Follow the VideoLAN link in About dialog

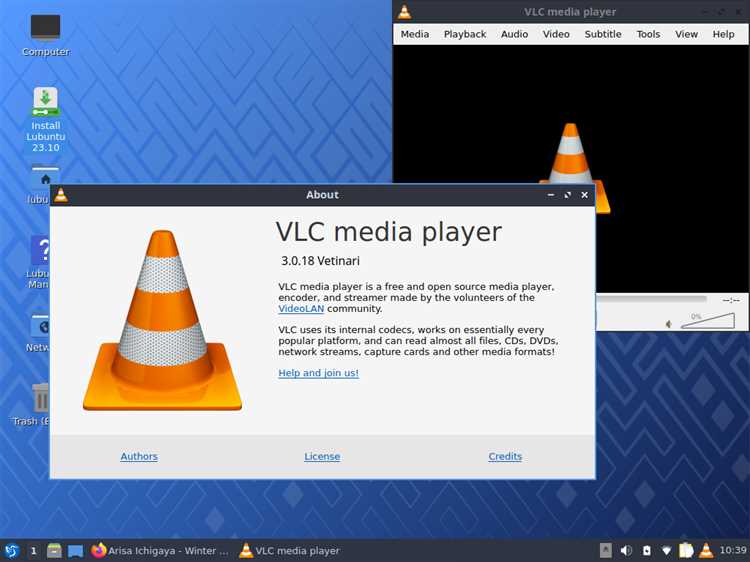(x=301, y=309)
